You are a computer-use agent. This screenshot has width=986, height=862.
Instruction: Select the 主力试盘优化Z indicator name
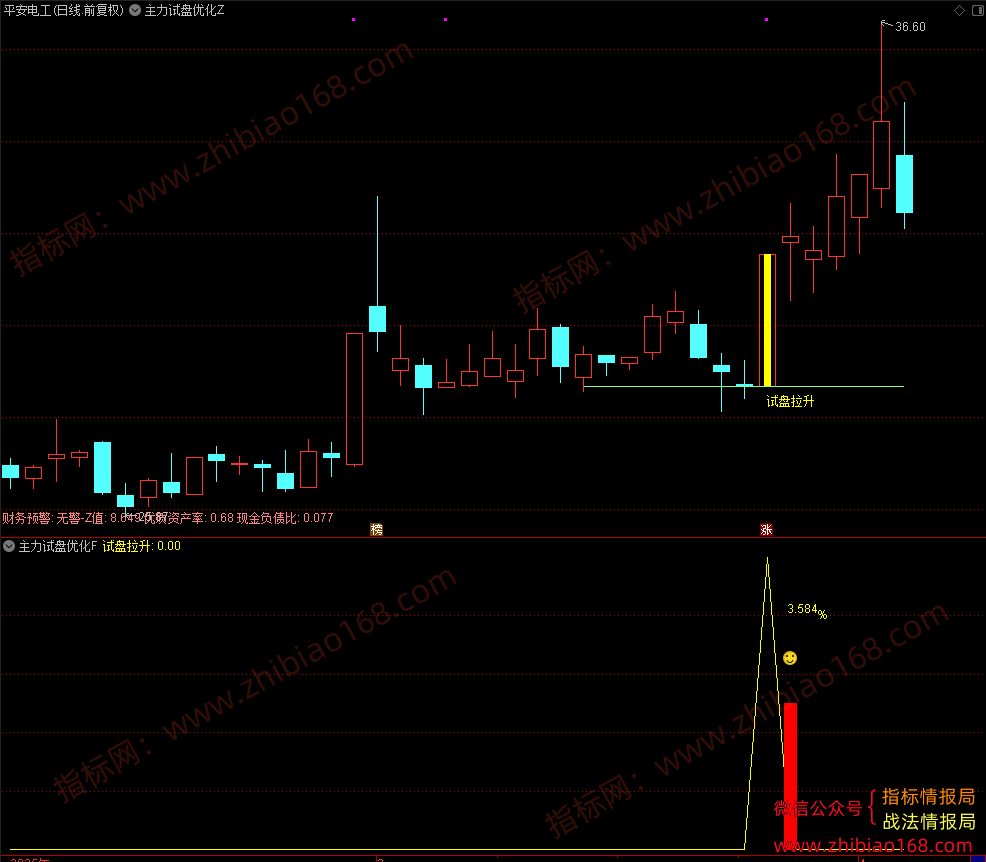(184, 10)
